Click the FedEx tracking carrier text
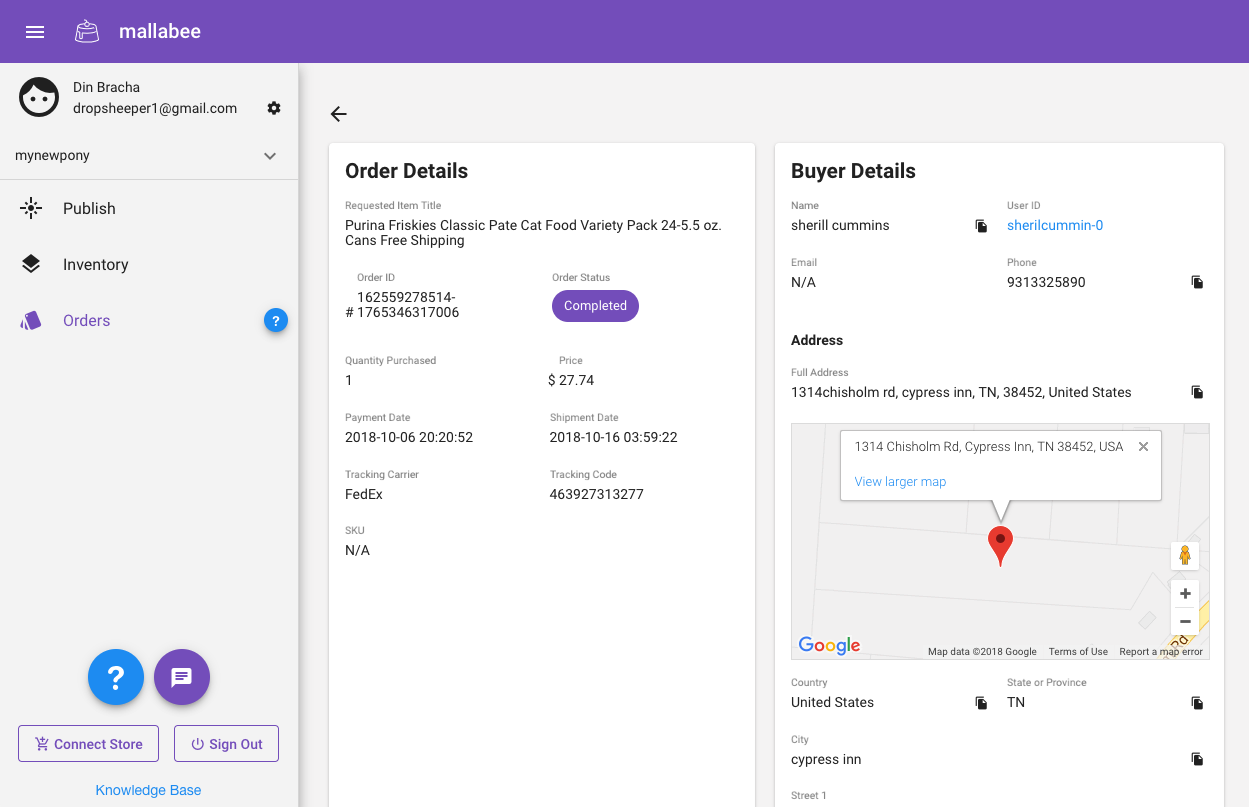 pos(364,494)
